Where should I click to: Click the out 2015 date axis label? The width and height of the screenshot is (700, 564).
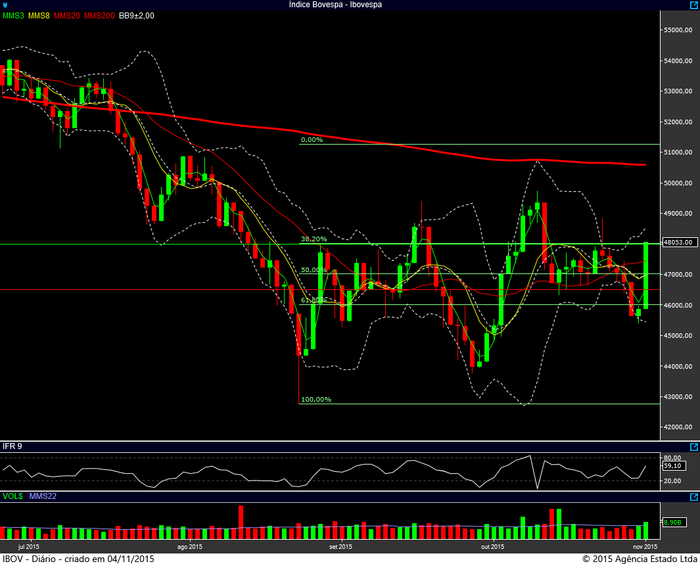point(492,547)
